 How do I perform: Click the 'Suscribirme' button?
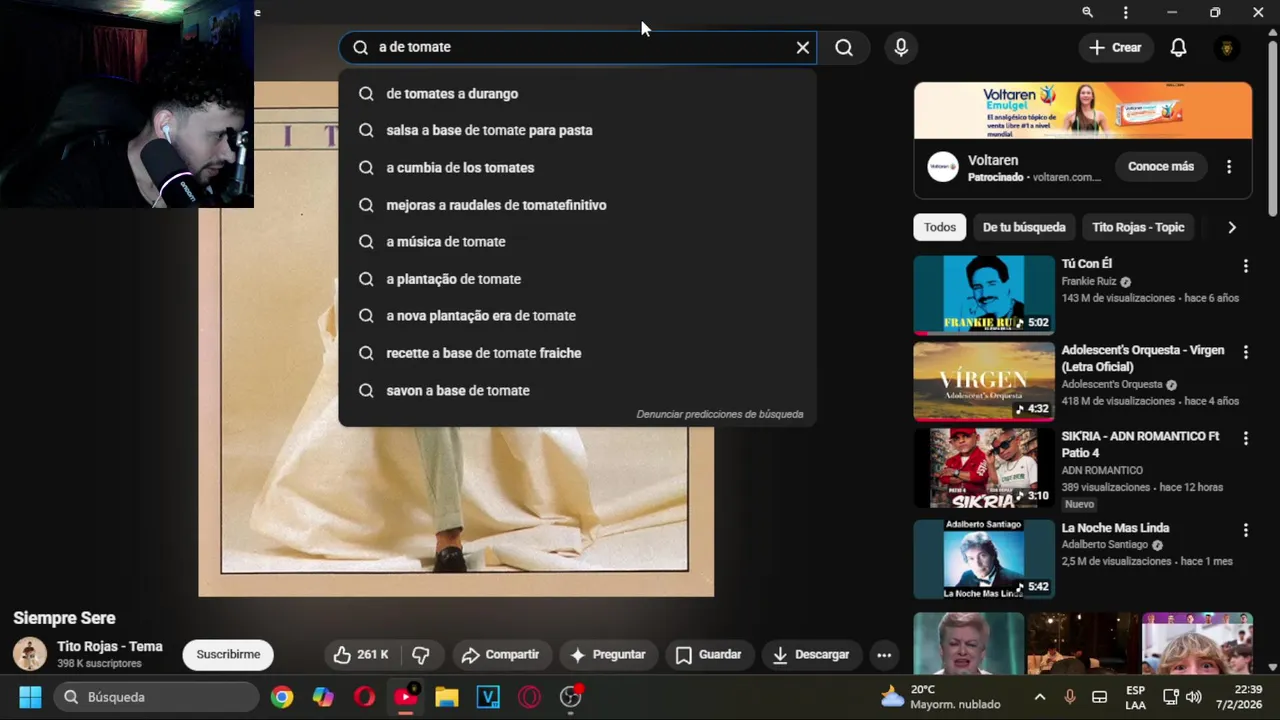click(228, 654)
